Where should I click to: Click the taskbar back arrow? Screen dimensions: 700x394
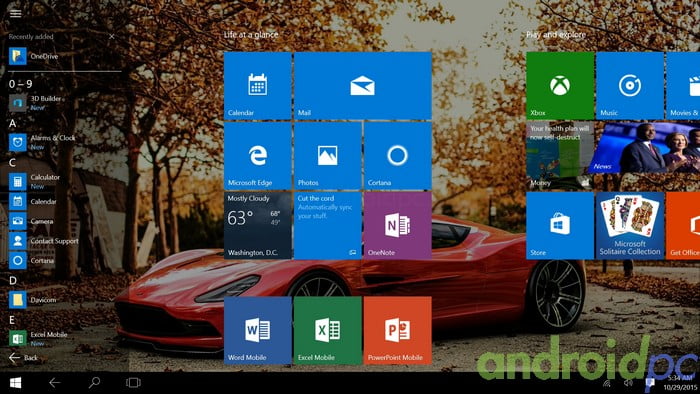54,382
